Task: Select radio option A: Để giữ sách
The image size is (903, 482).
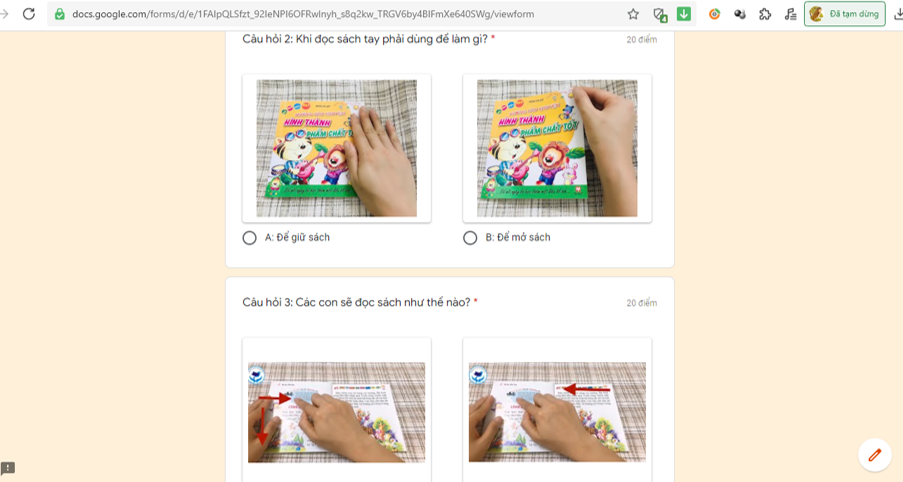Action: pyautogui.click(x=249, y=238)
